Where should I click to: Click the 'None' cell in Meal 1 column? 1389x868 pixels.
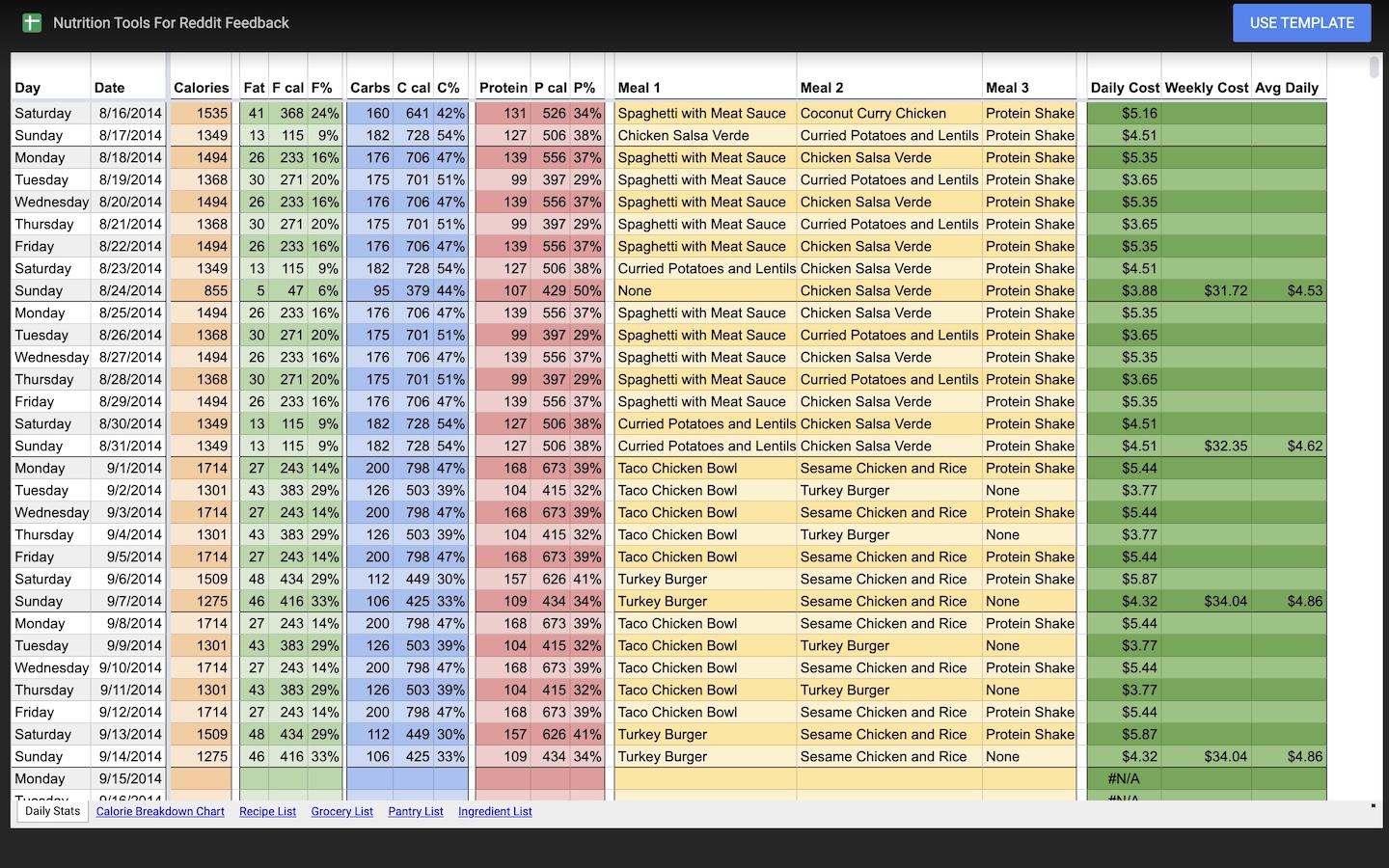coord(705,290)
